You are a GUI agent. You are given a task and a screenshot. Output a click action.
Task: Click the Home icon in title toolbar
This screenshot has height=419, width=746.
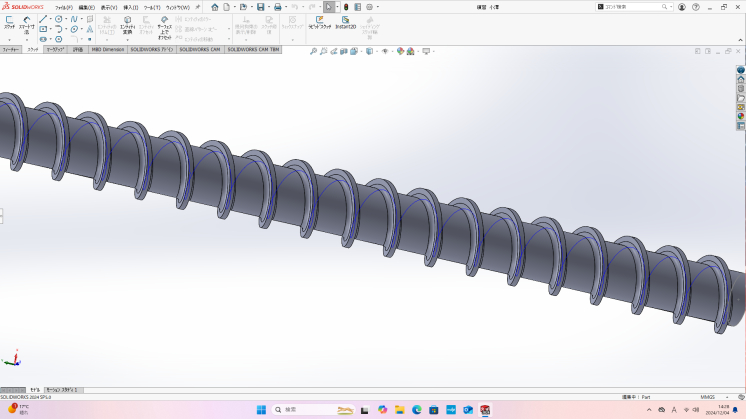click(x=215, y=7)
